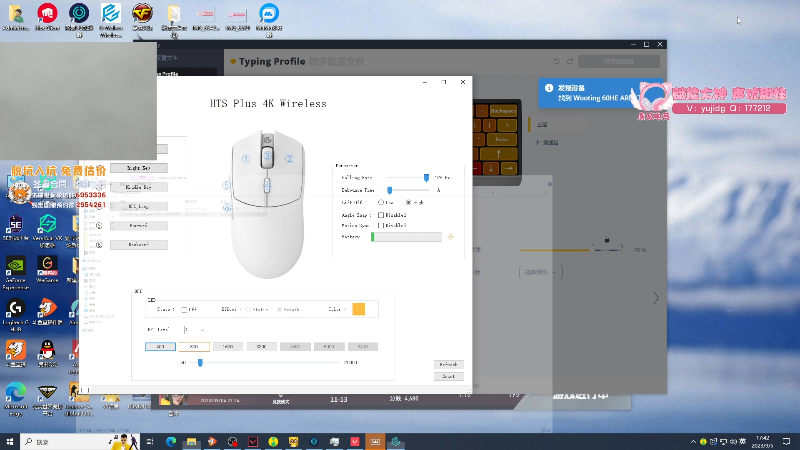Expand the system tray hidden icons
Image resolution: width=800 pixels, height=450 pixels.
tap(693, 441)
